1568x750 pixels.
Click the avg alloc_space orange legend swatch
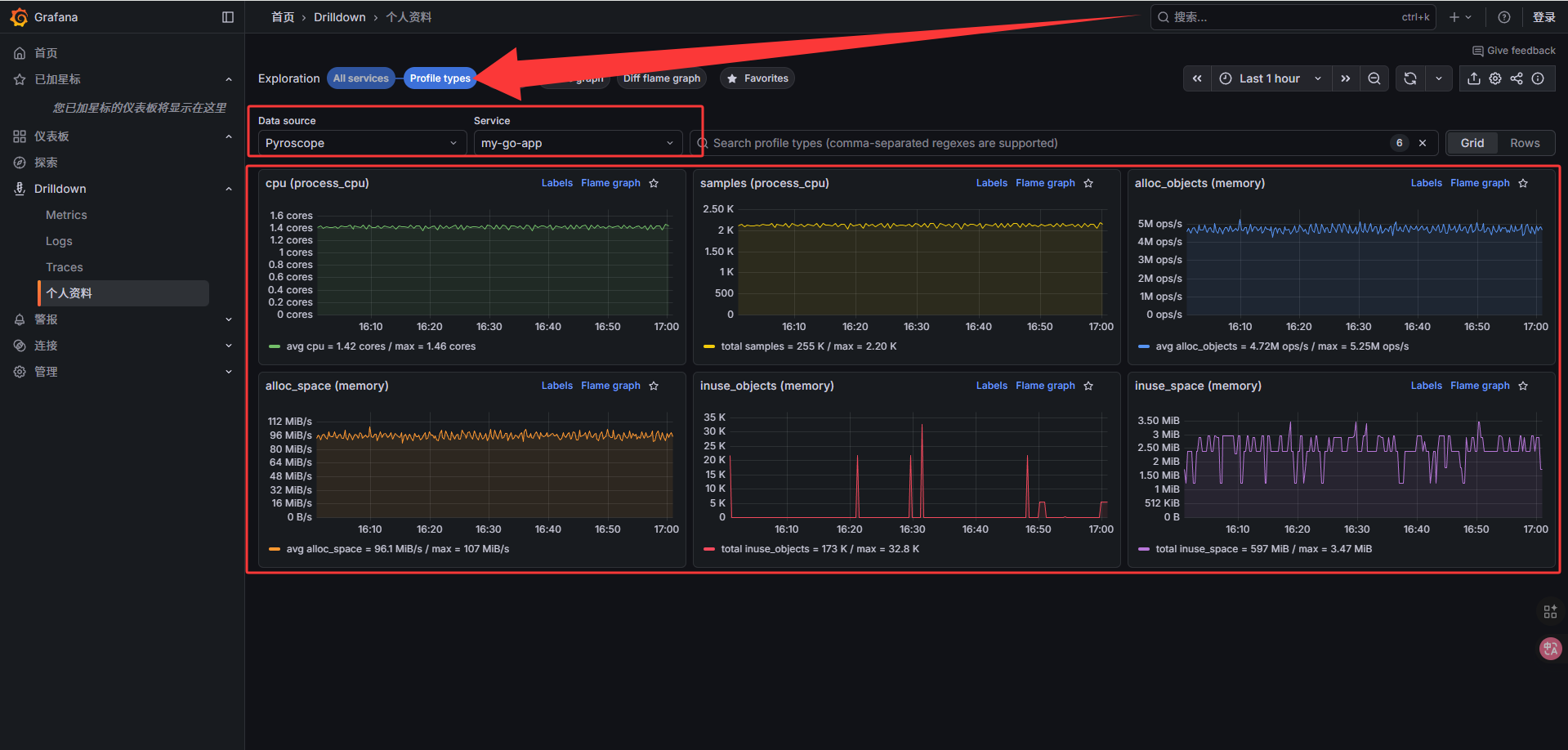(x=275, y=549)
